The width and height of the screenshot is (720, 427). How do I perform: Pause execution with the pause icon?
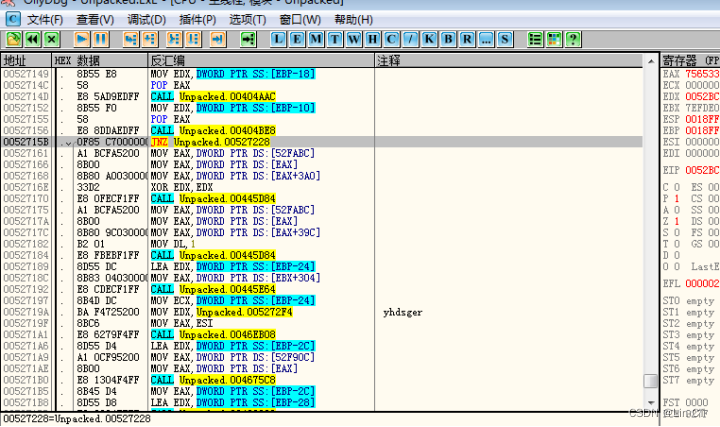coord(101,39)
